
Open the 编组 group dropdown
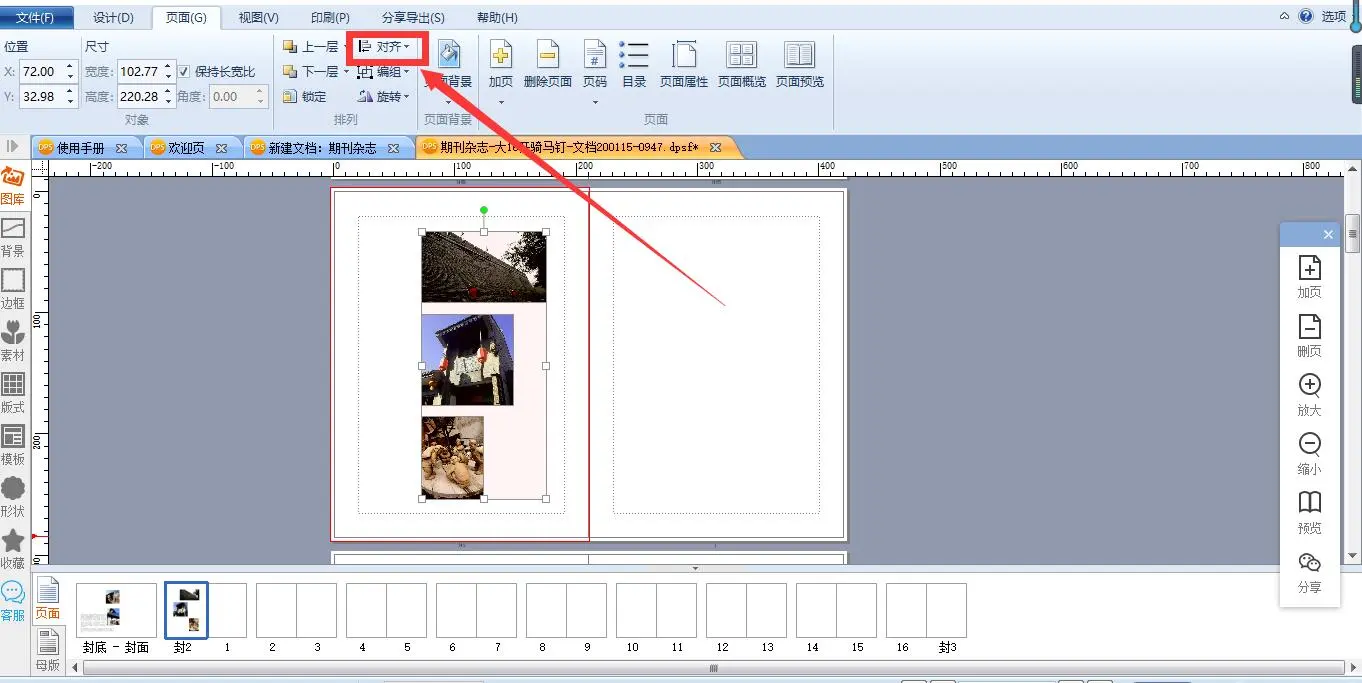(384, 72)
